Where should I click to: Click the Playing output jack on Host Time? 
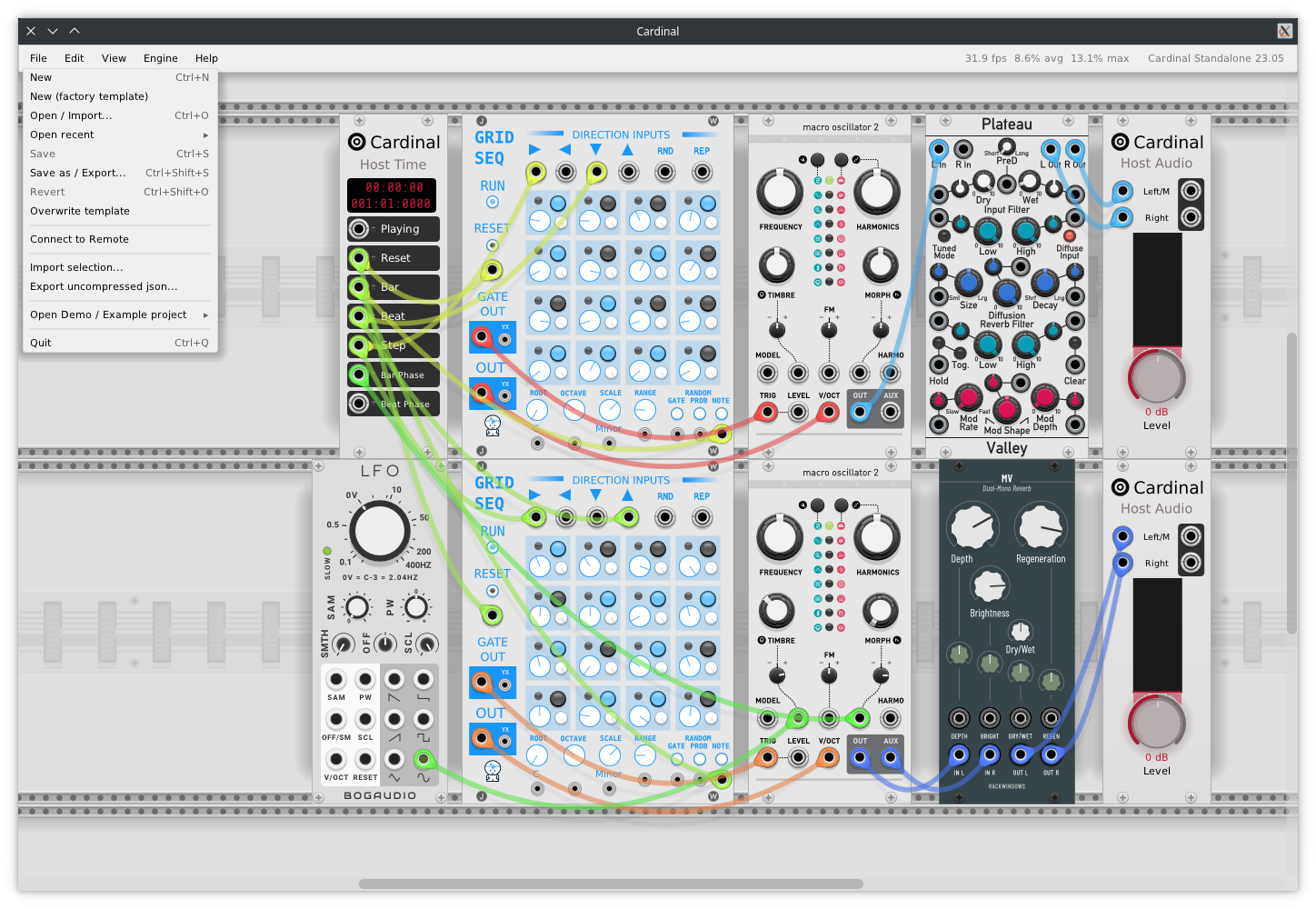tap(360, 229)
